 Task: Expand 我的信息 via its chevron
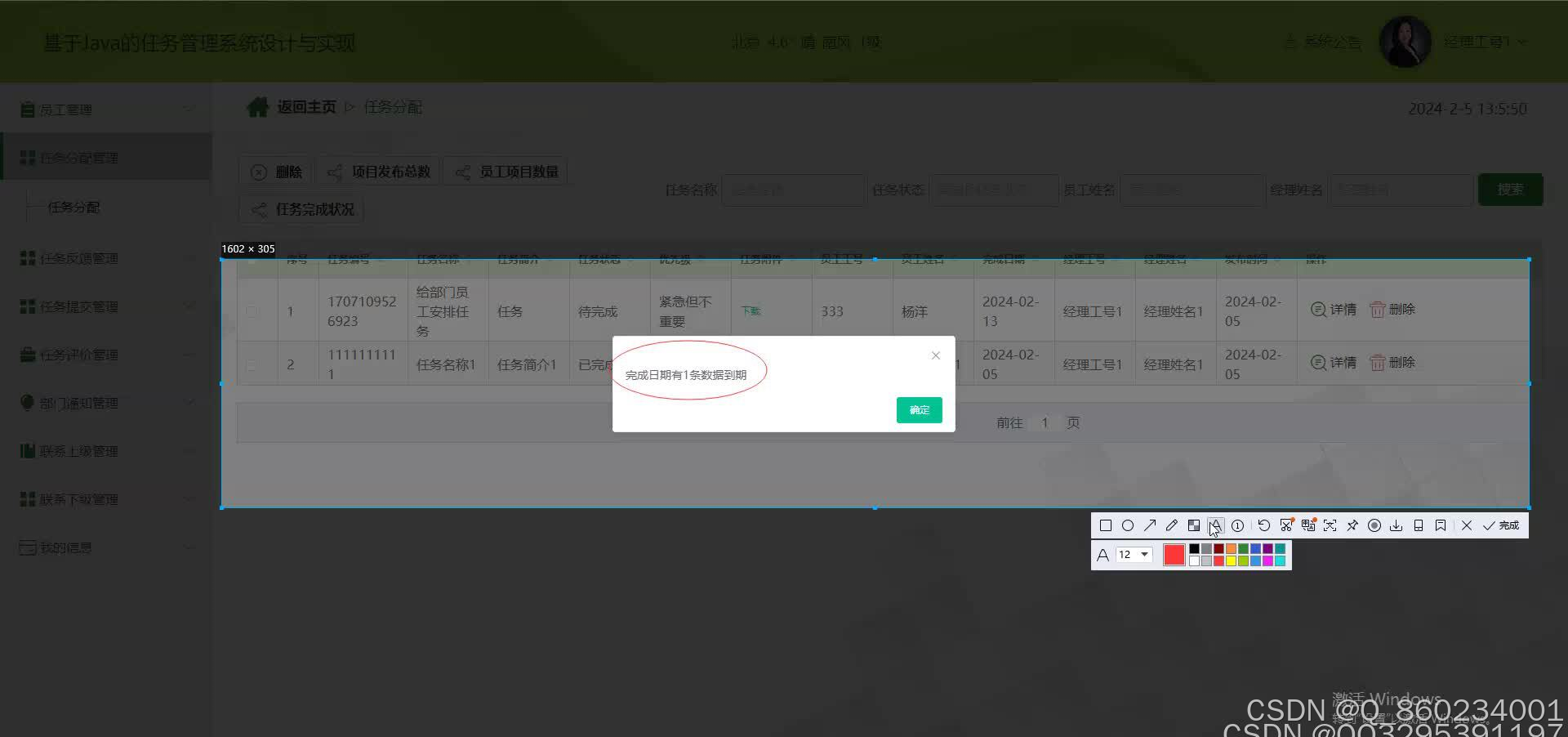(189, 547)
